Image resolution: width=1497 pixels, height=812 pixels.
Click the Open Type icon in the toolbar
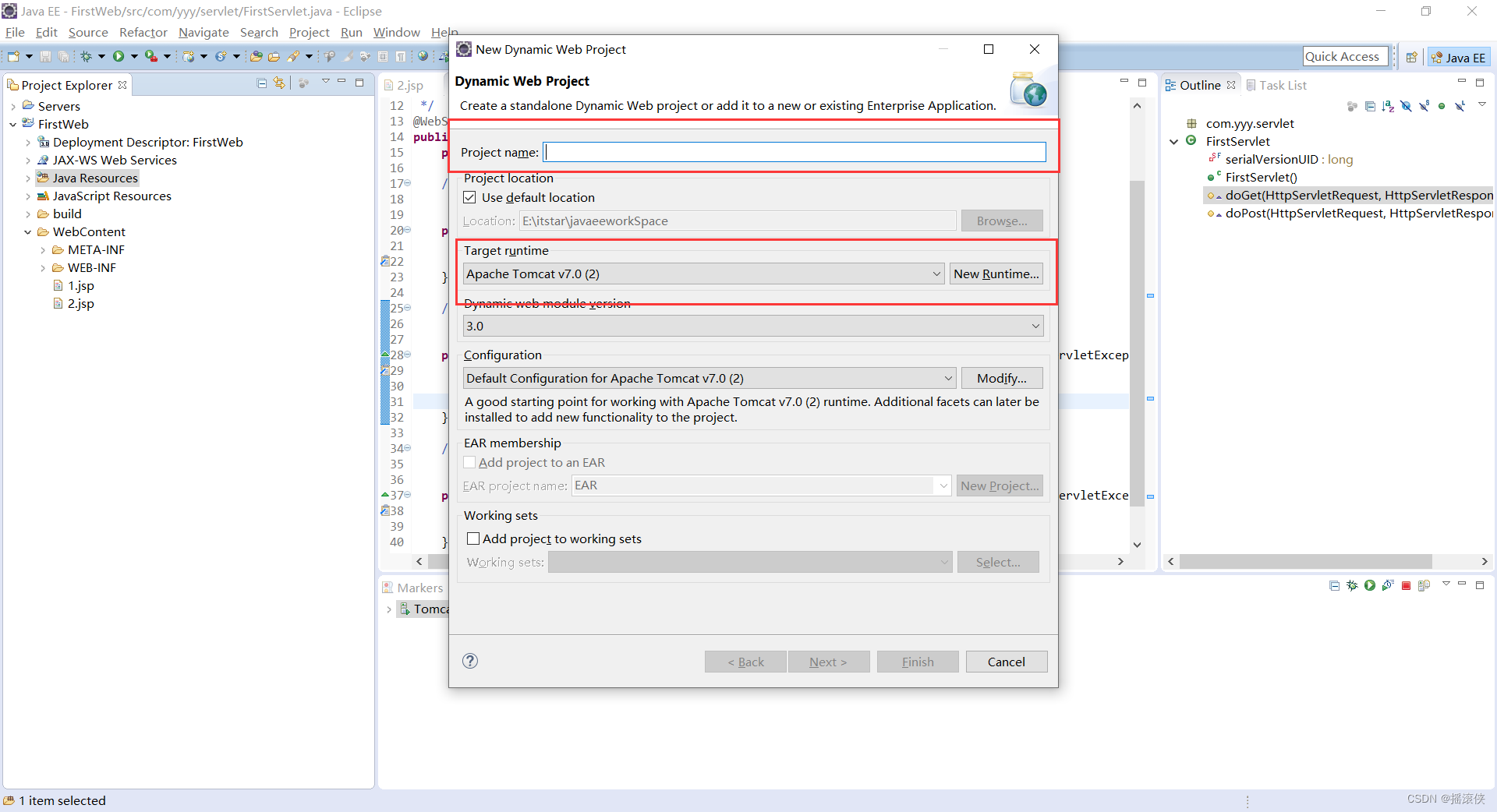pyautogui.click(x=256, y=56)
